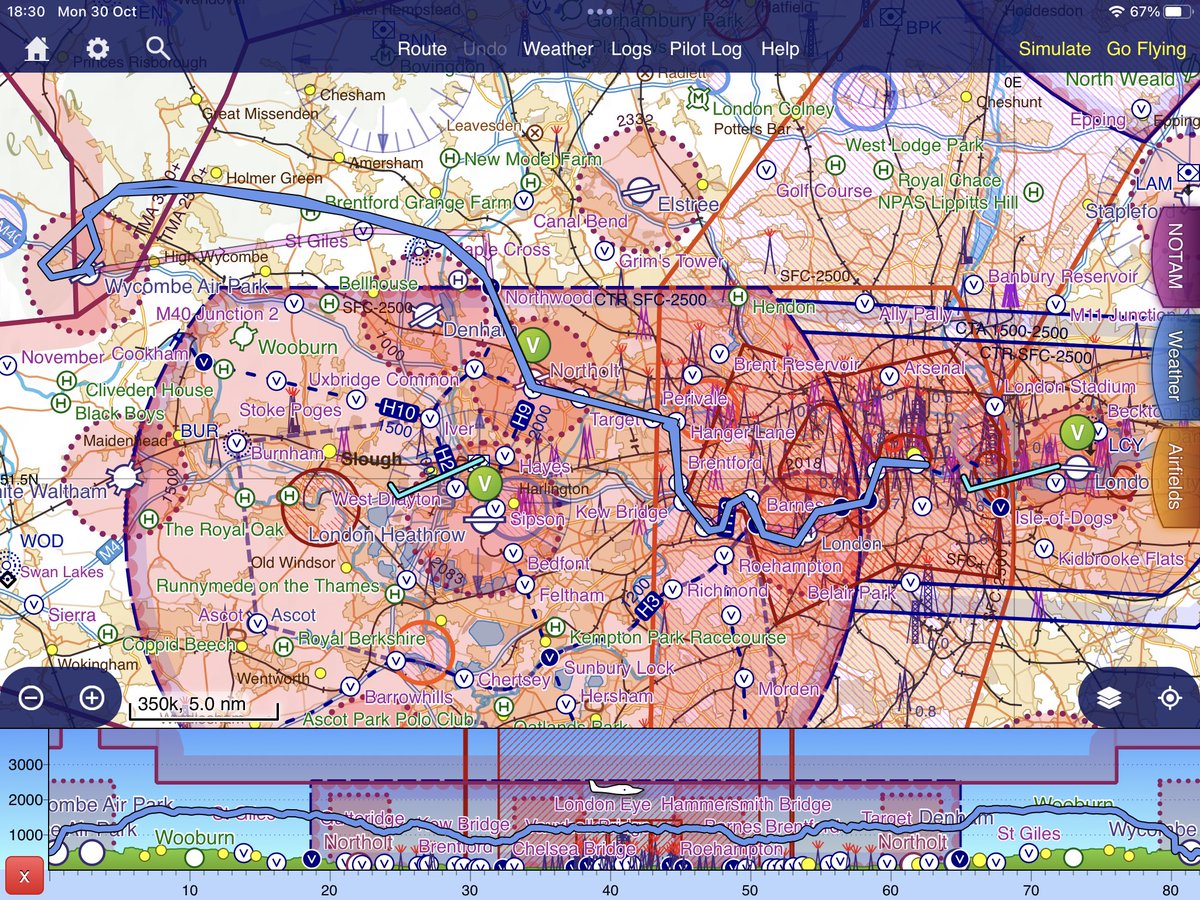This screenshot has width=1200, height=900.
Task: Open the search magnifier
Action: pos(157,48)
